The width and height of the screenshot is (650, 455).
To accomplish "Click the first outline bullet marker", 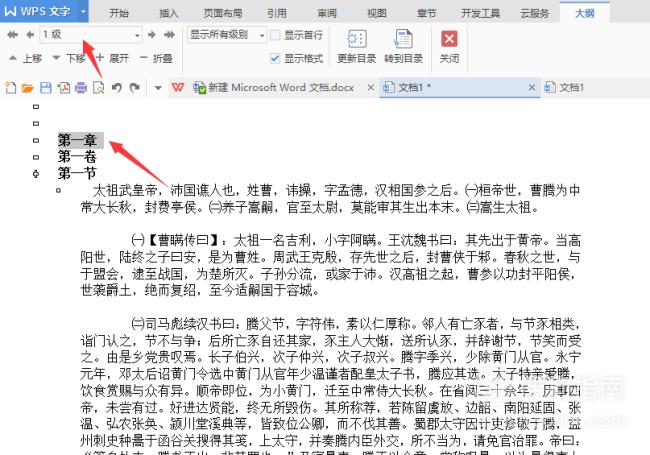I will (36, 107).
